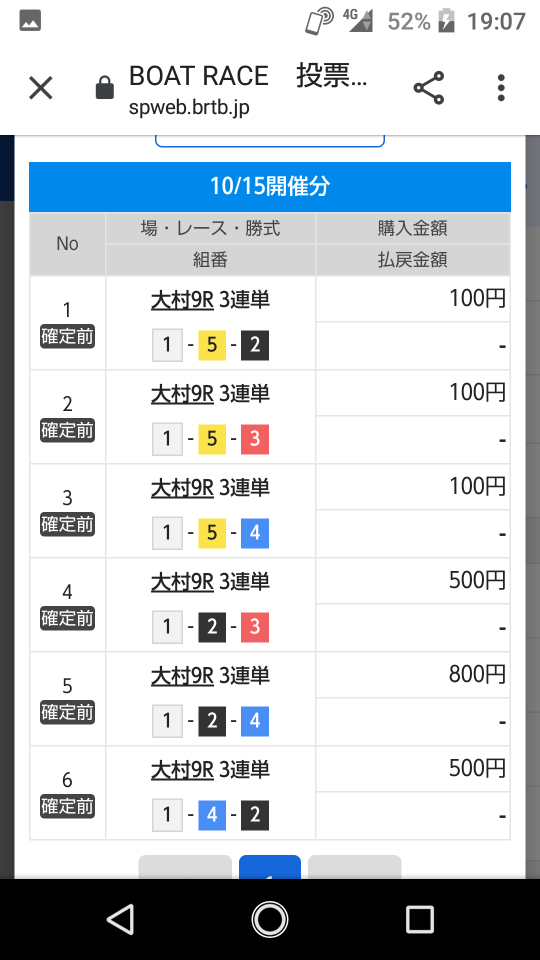
Task: Tap the 確定前 status badge for bet 5
Action: click(67, 713)
